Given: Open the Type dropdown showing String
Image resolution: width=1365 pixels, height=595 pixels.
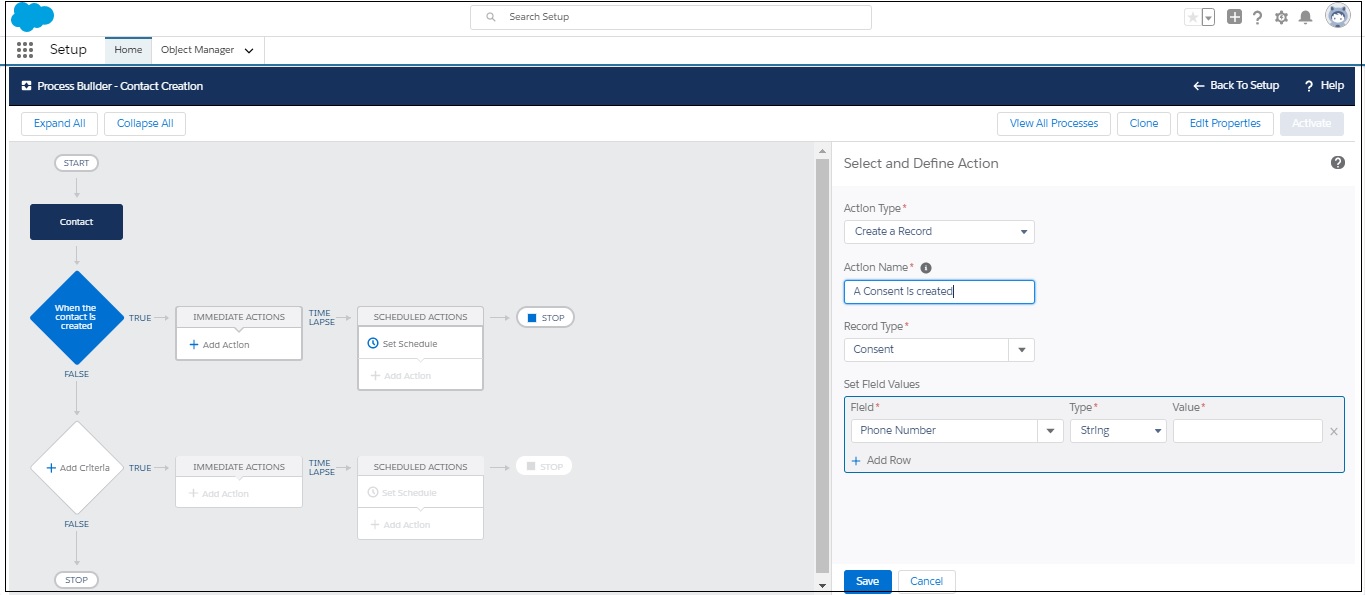Looking at the screenshot, I should (1118, 431).
